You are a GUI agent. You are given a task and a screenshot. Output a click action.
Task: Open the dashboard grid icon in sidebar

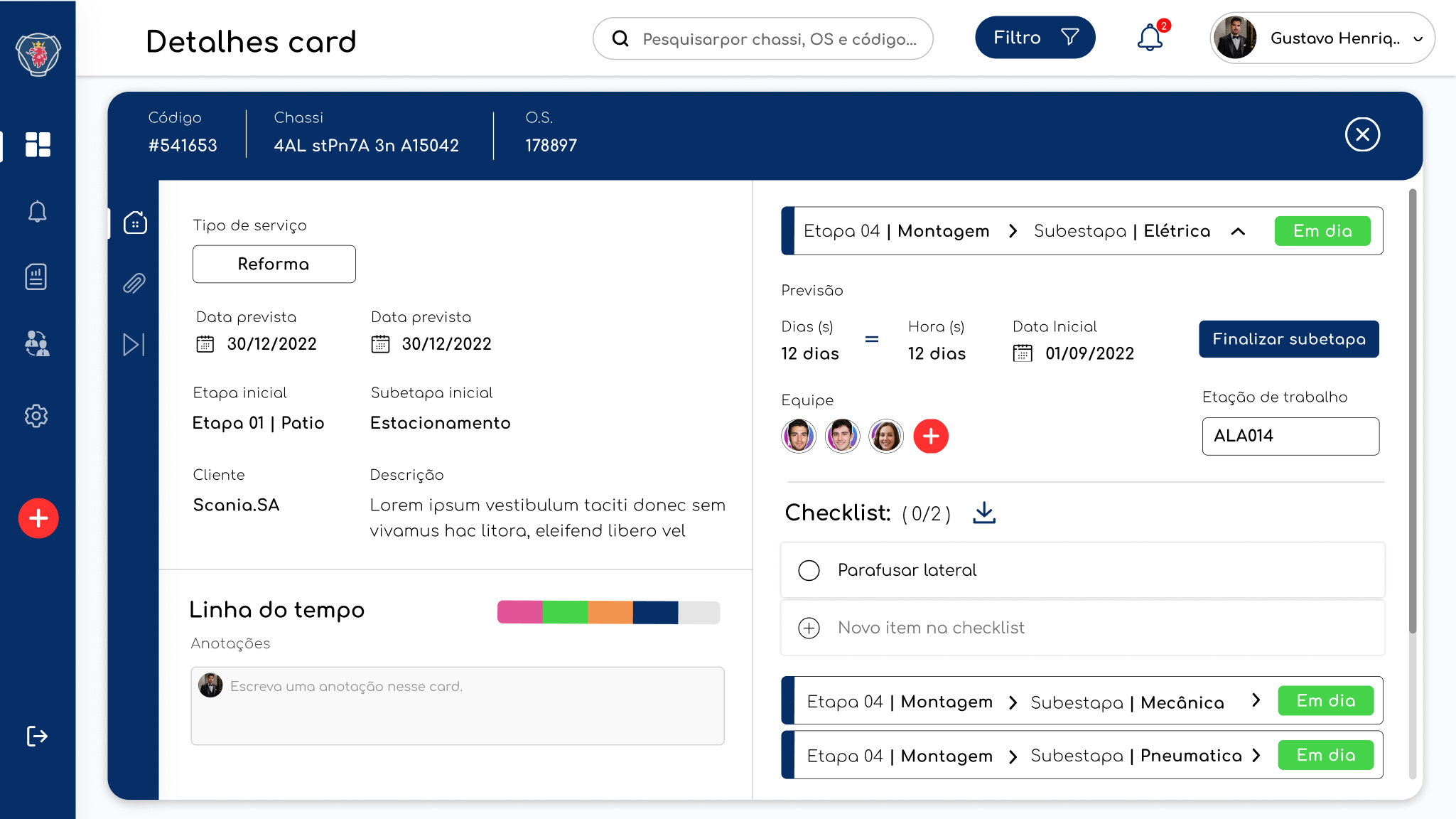(38, 144)
